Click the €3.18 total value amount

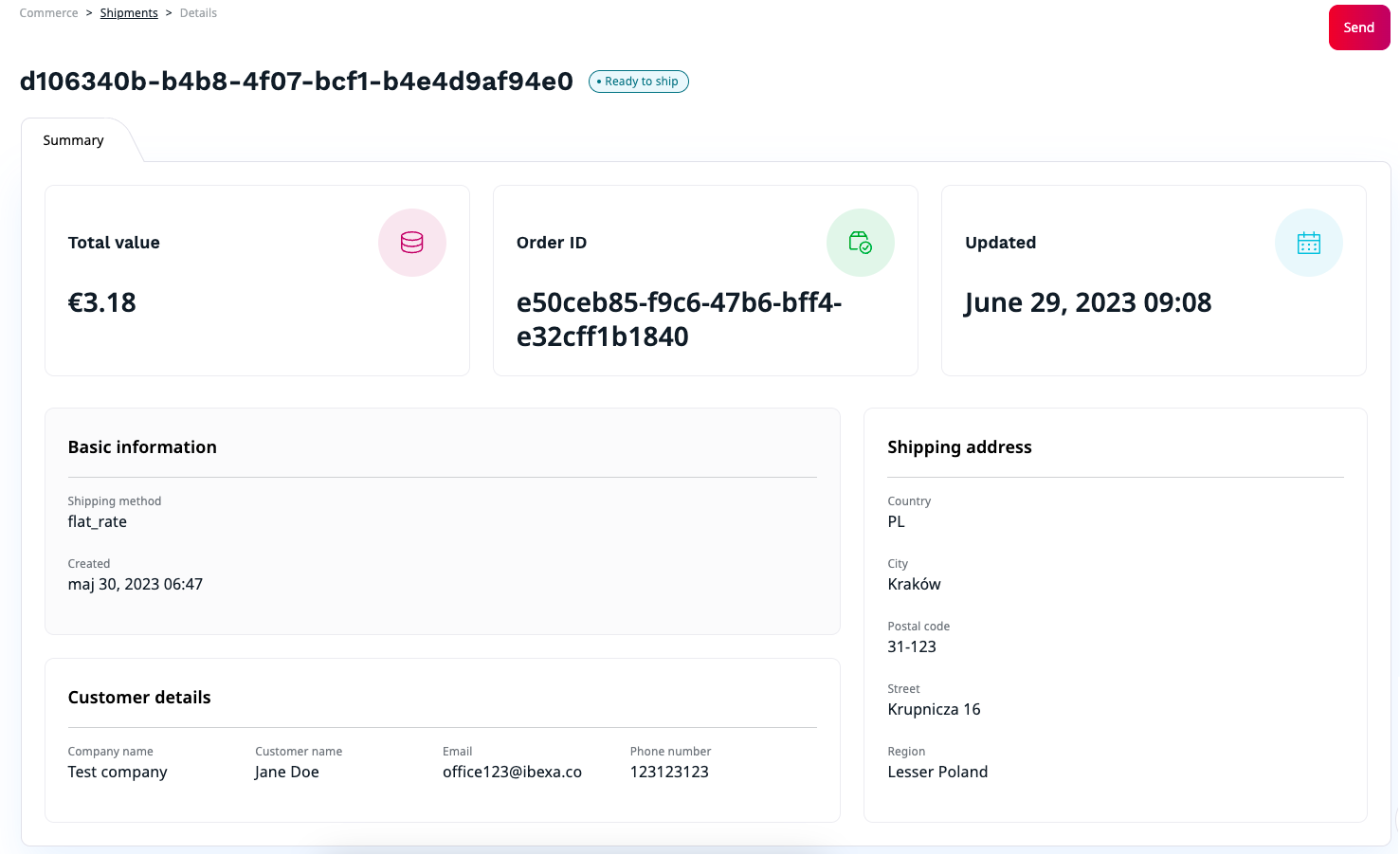coord(102,303)
